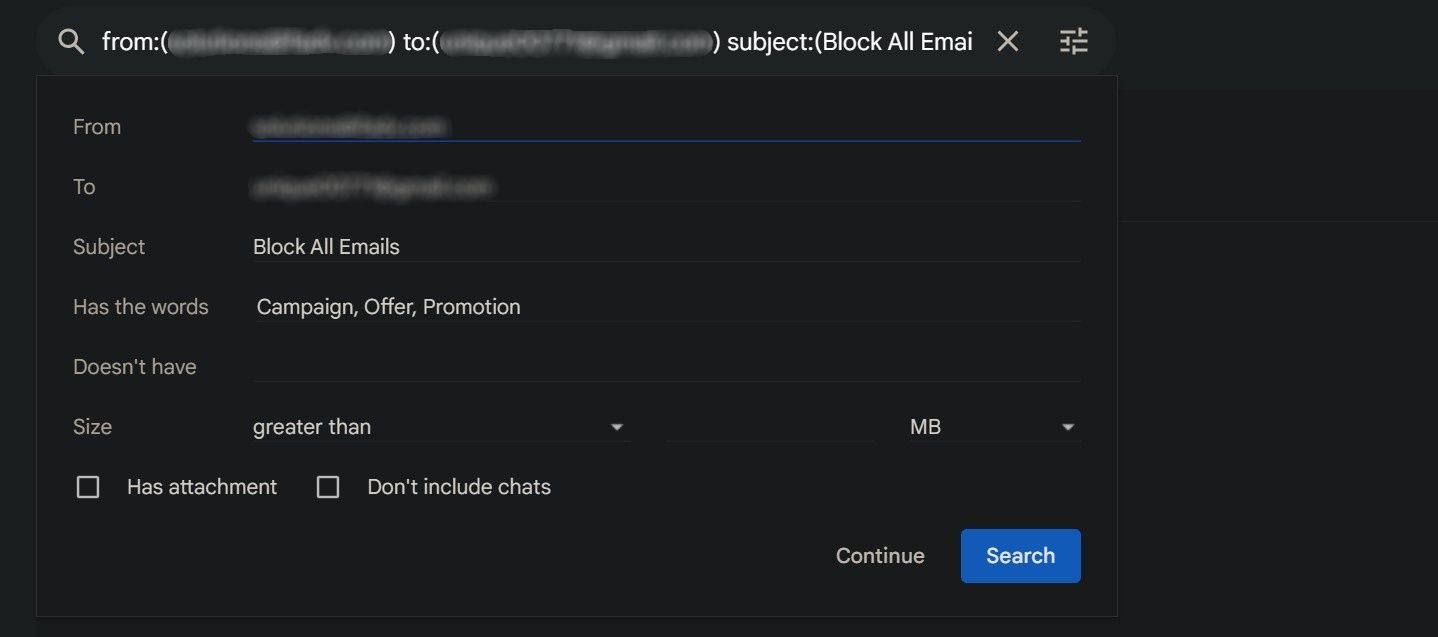The height and width of the screenshot is (637, 1438).
Task: Click the empty size value field
Action: click(770, 426)
